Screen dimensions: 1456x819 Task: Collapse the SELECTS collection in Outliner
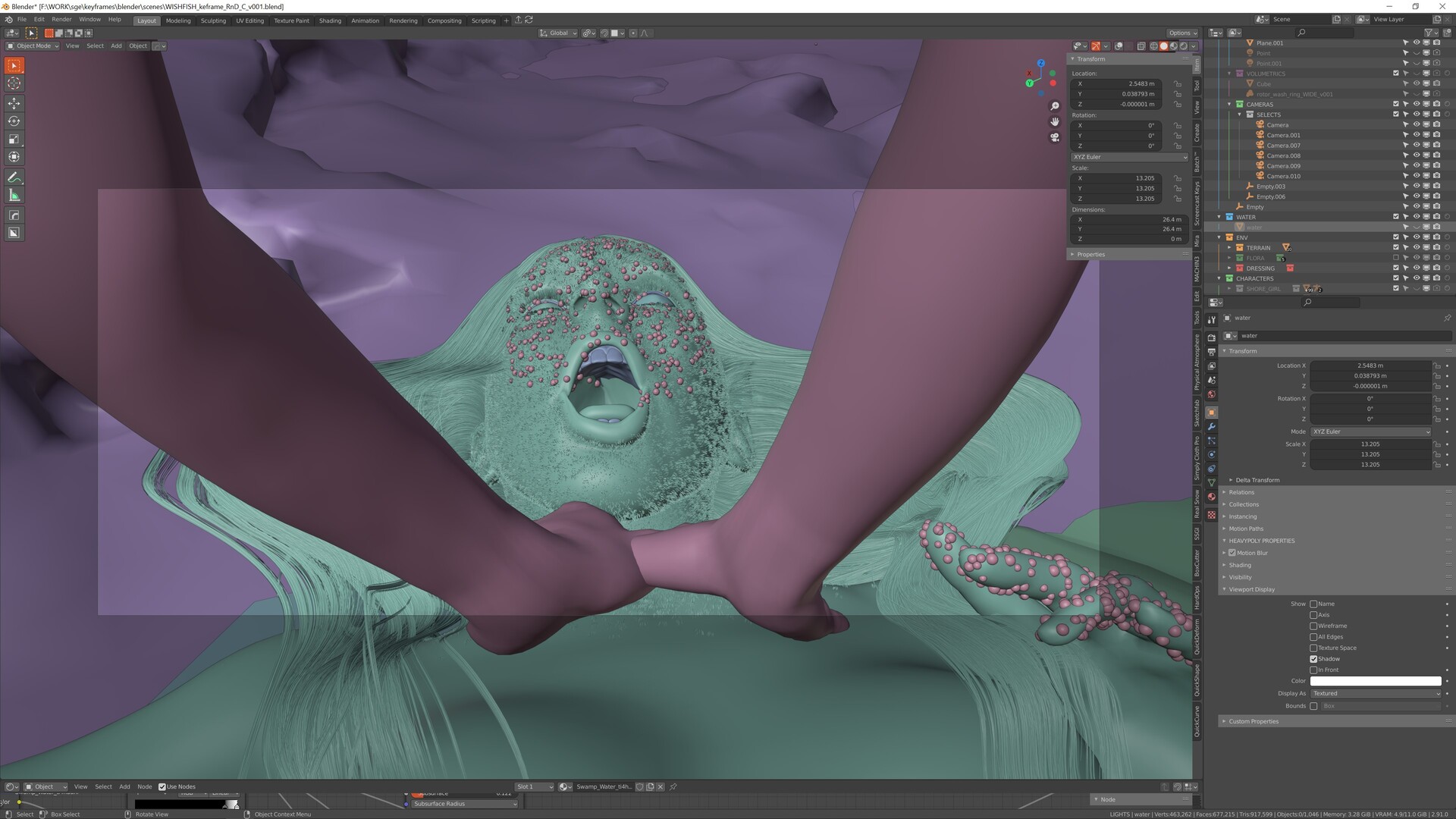click(1240, 115)
